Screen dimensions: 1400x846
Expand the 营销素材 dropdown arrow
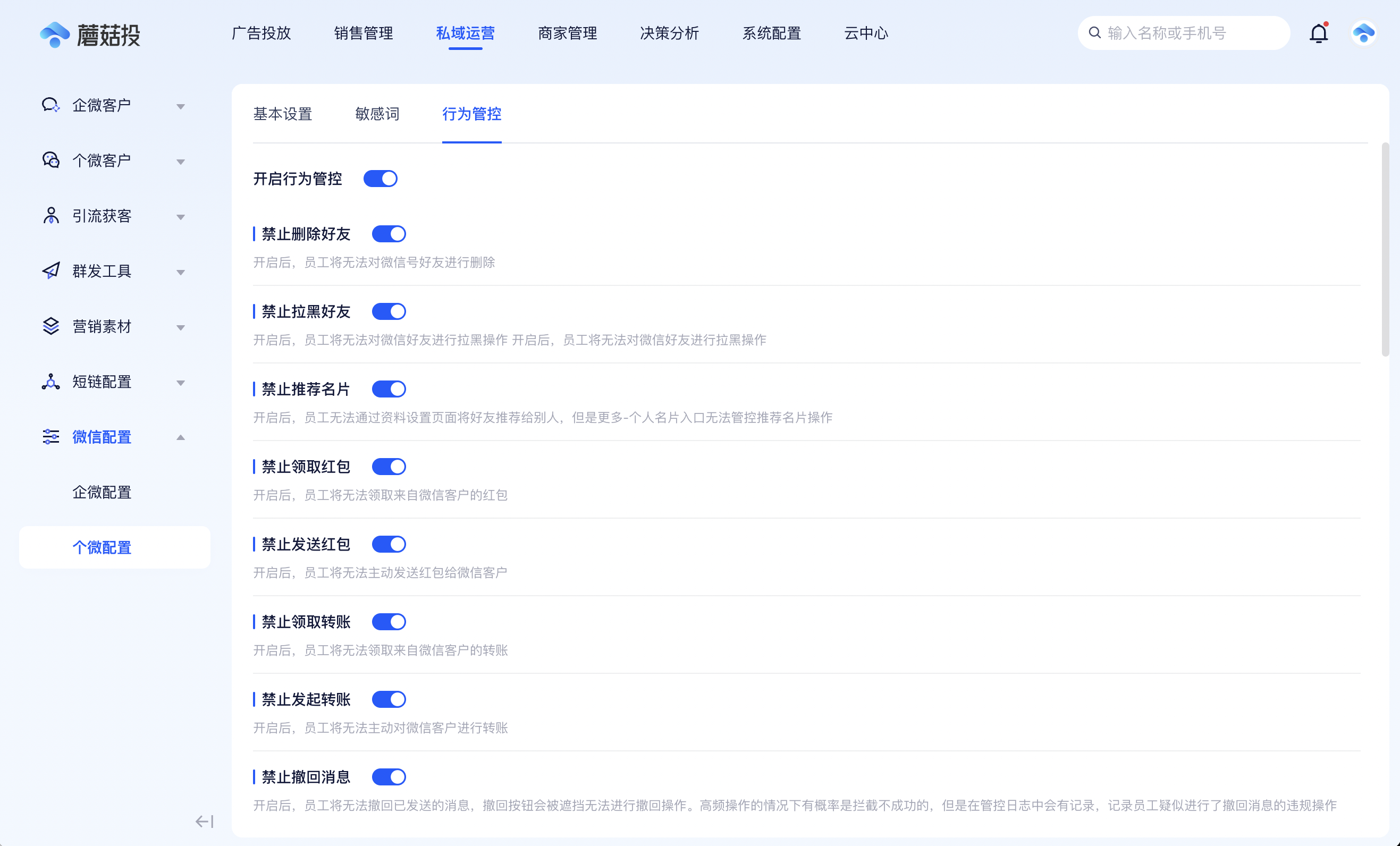[181, 328]
